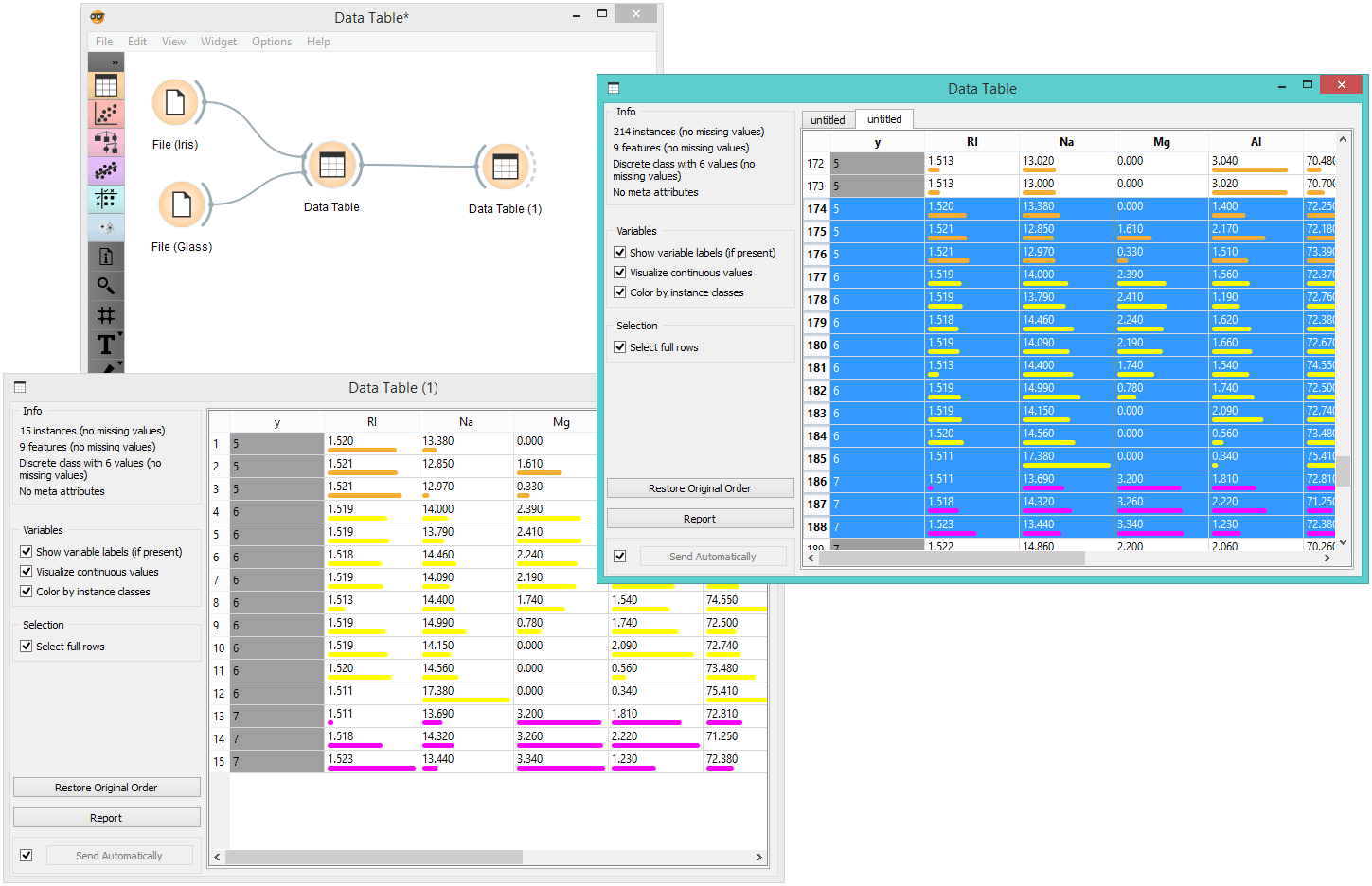The height and width of the screenshot is (886, 1372).
Task: Disable Select full rows in Data Table window
Action: tap(620, 346)
